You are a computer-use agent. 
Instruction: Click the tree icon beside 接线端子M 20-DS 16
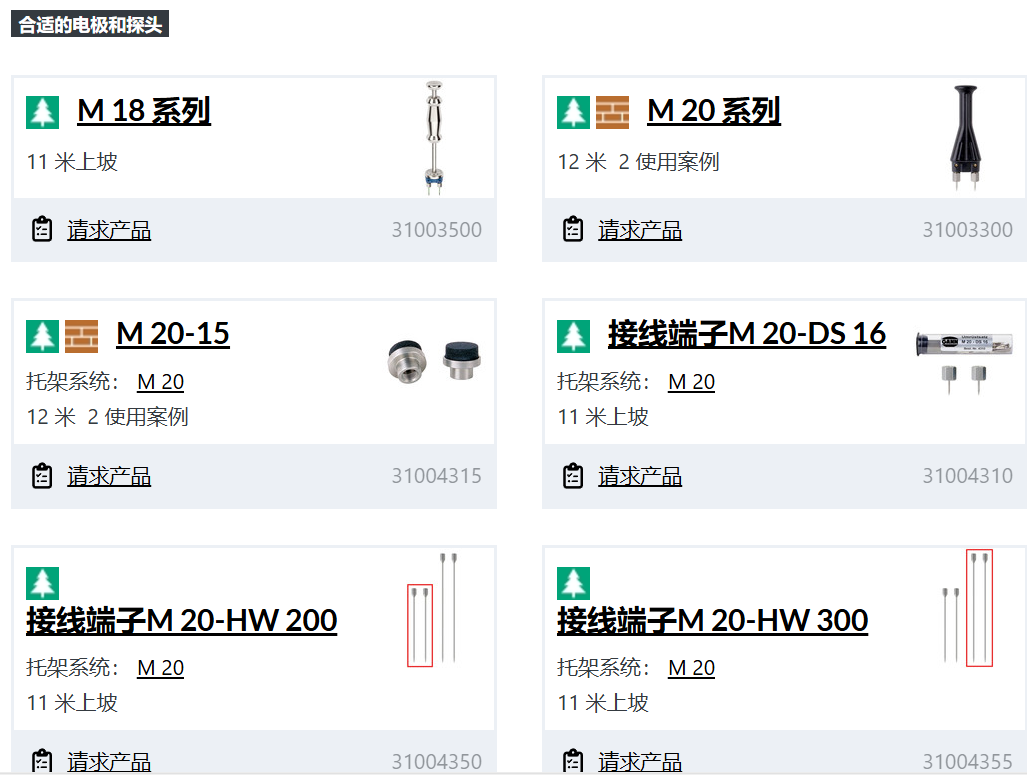(x=574, y=336)
